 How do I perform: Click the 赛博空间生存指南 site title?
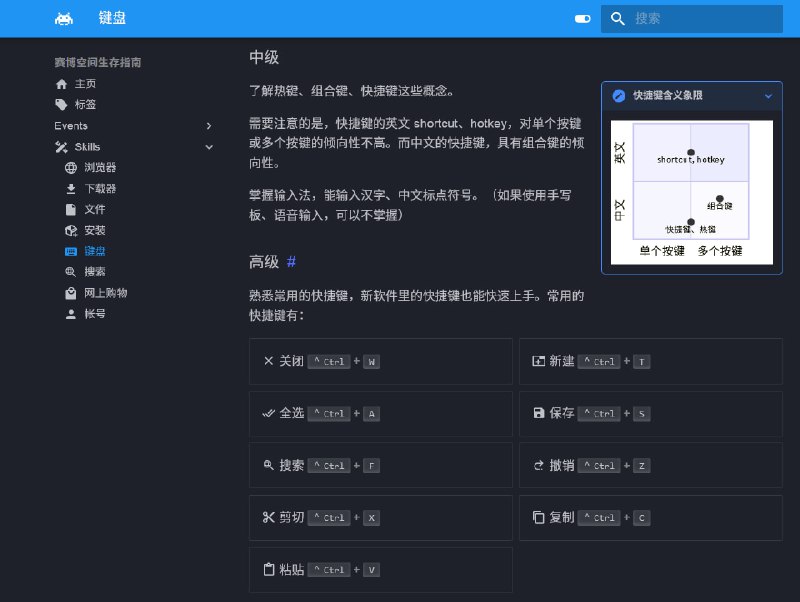(x=96, y=62)
